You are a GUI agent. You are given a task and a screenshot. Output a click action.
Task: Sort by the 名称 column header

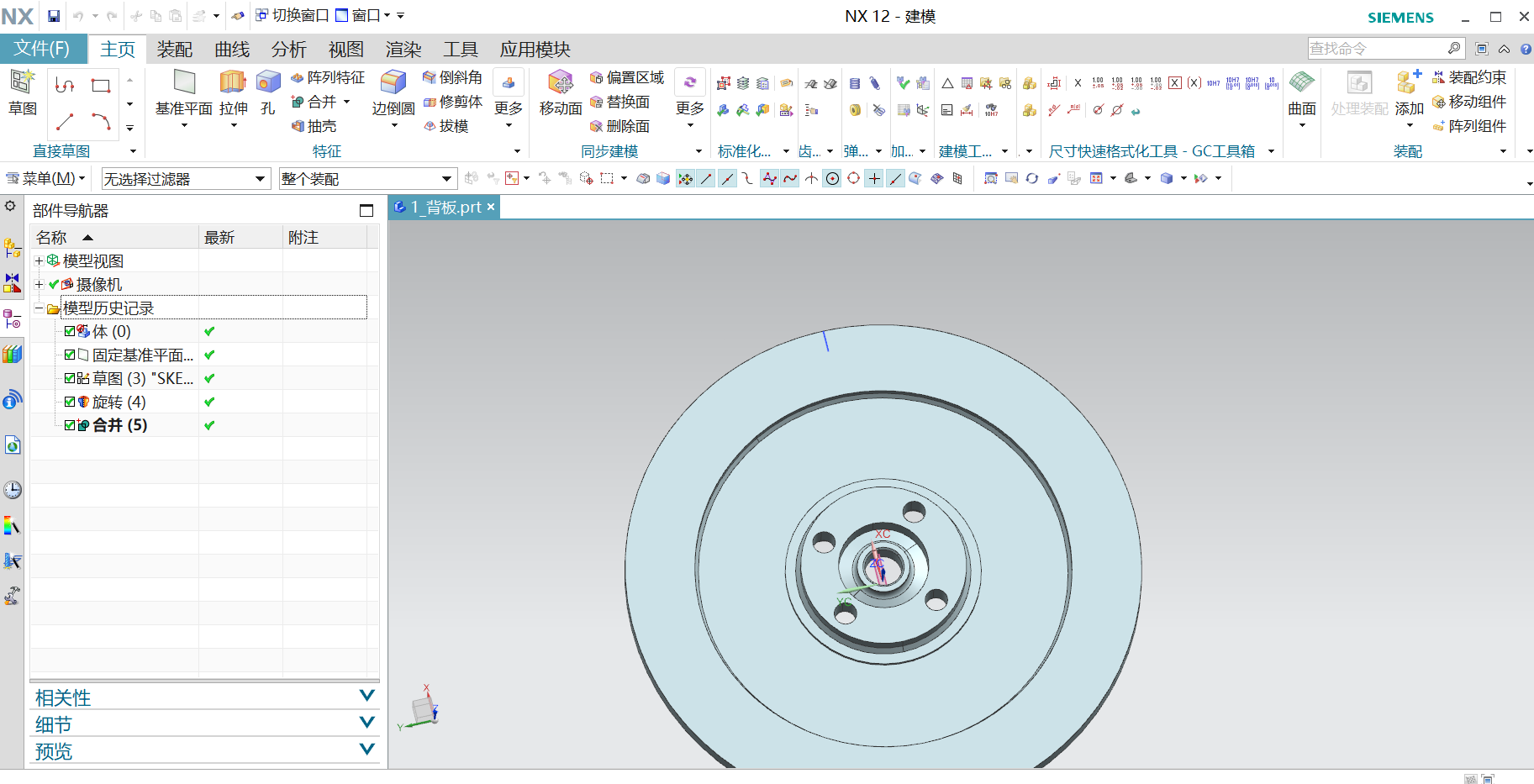(114, 238)
